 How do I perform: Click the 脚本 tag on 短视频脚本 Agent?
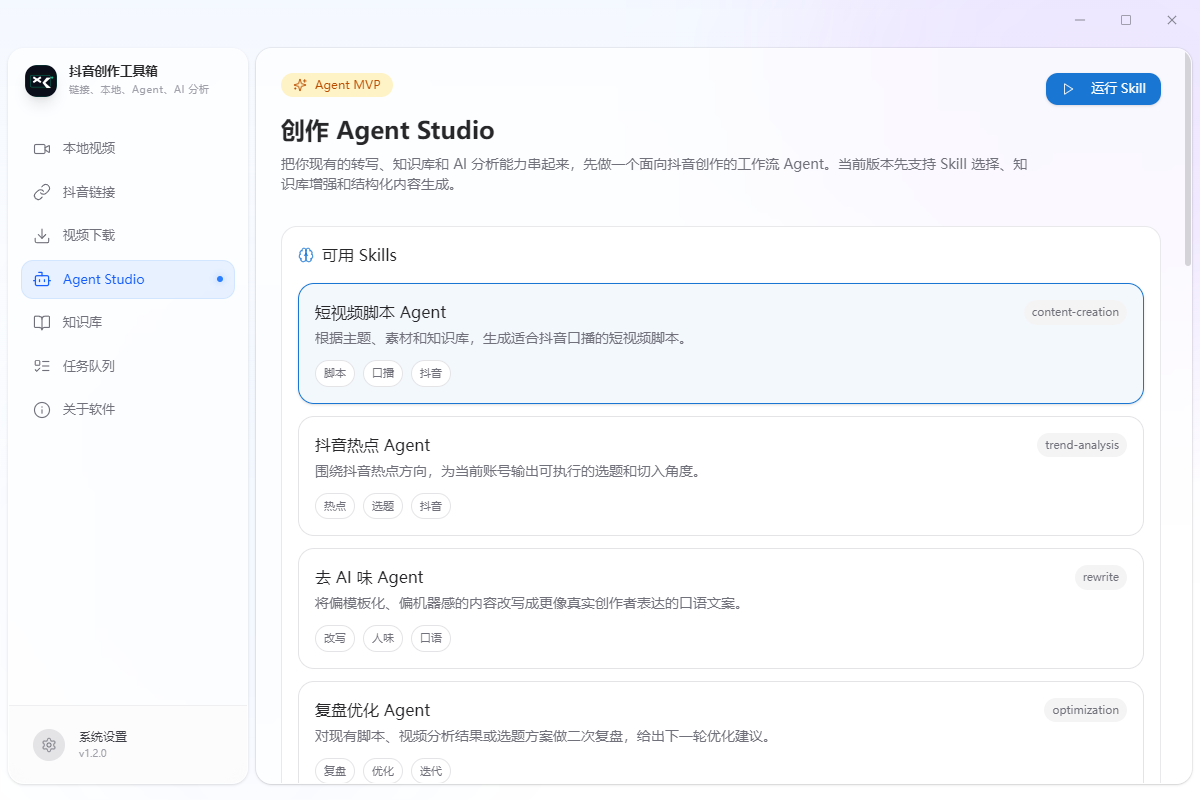pos(335,373)
